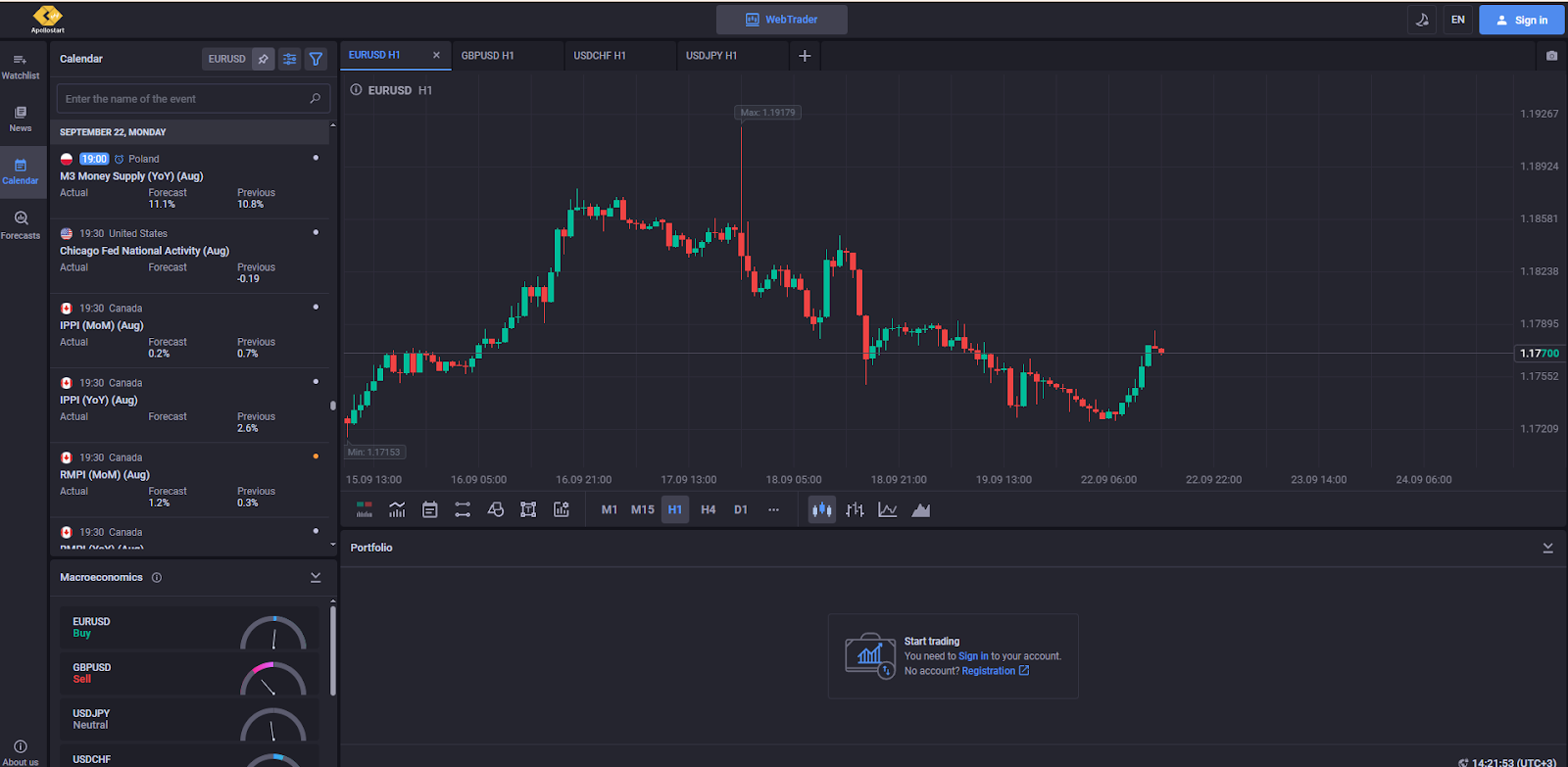Click the blue Sign in button

point(1522,20)
